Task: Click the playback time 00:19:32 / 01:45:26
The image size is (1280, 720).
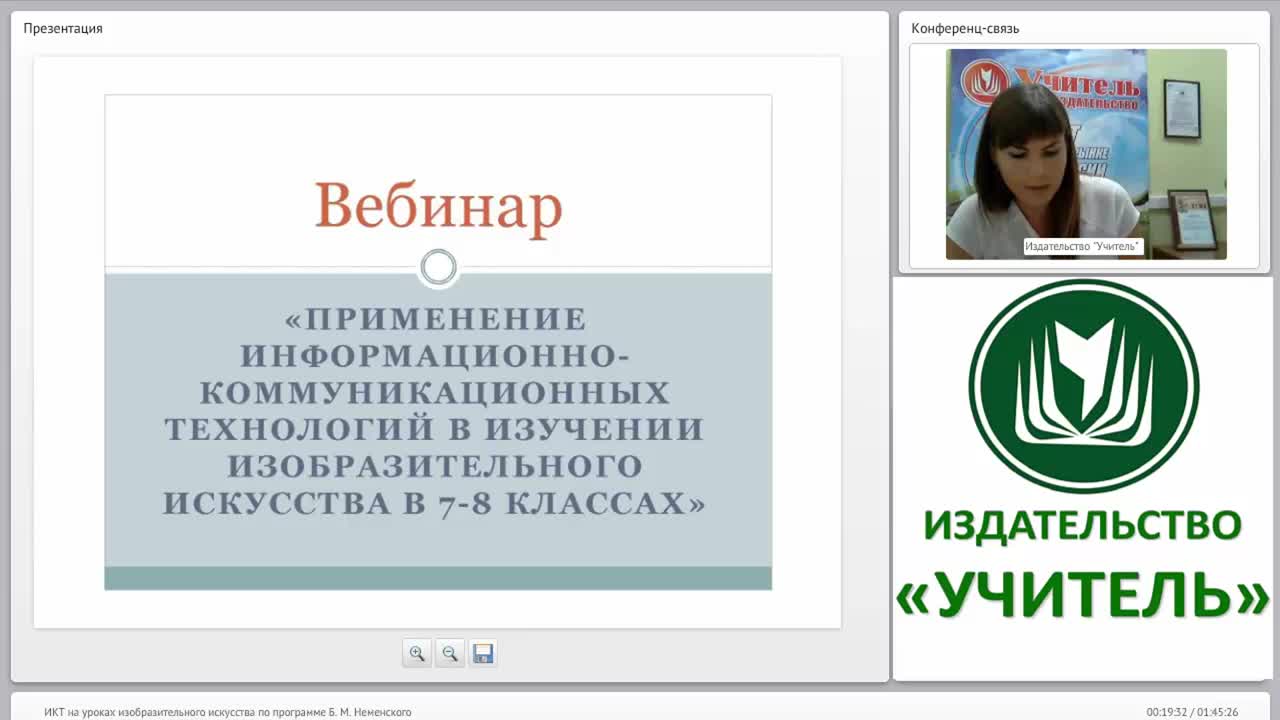Action: tap(1192, 712)
